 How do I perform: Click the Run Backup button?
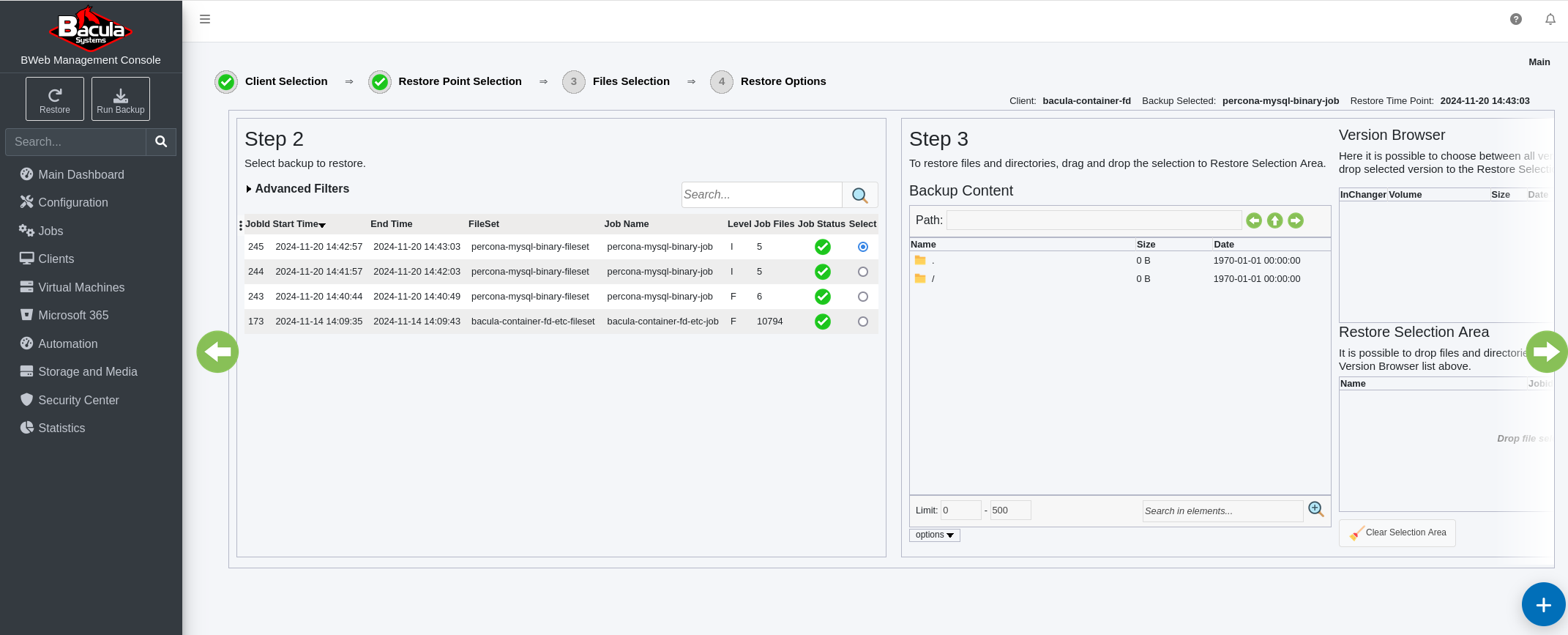121,99
